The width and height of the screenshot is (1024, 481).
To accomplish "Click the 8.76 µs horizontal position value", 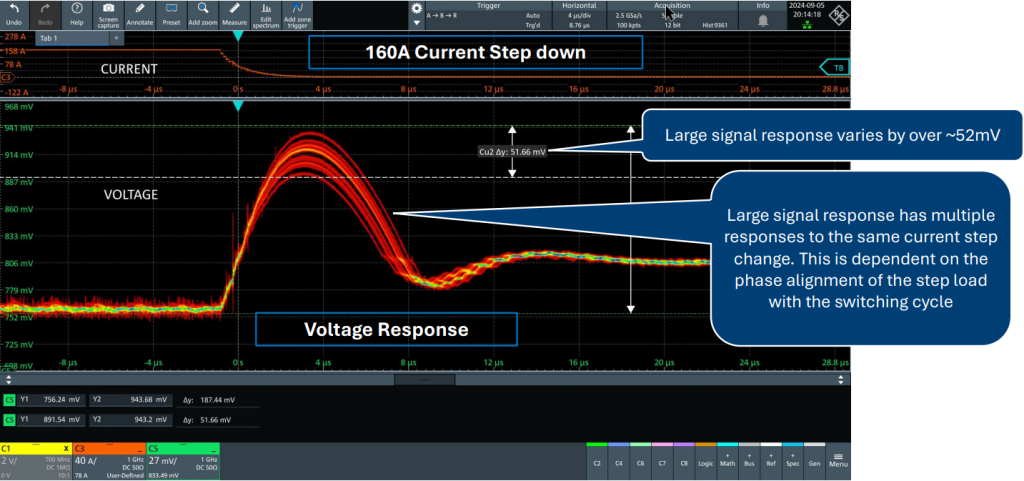I will [579, 25].
